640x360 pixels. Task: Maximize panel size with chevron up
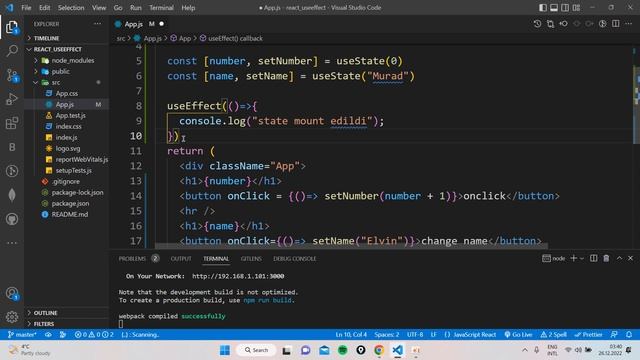pos(619,258)
